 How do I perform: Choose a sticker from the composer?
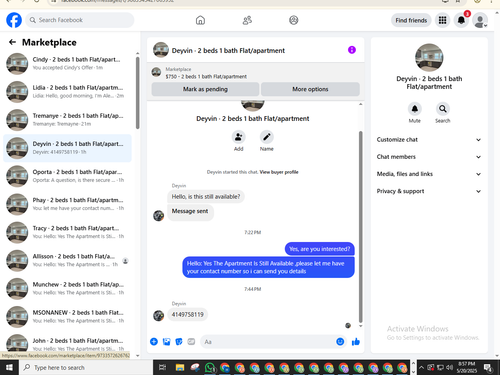pos(179,342)
